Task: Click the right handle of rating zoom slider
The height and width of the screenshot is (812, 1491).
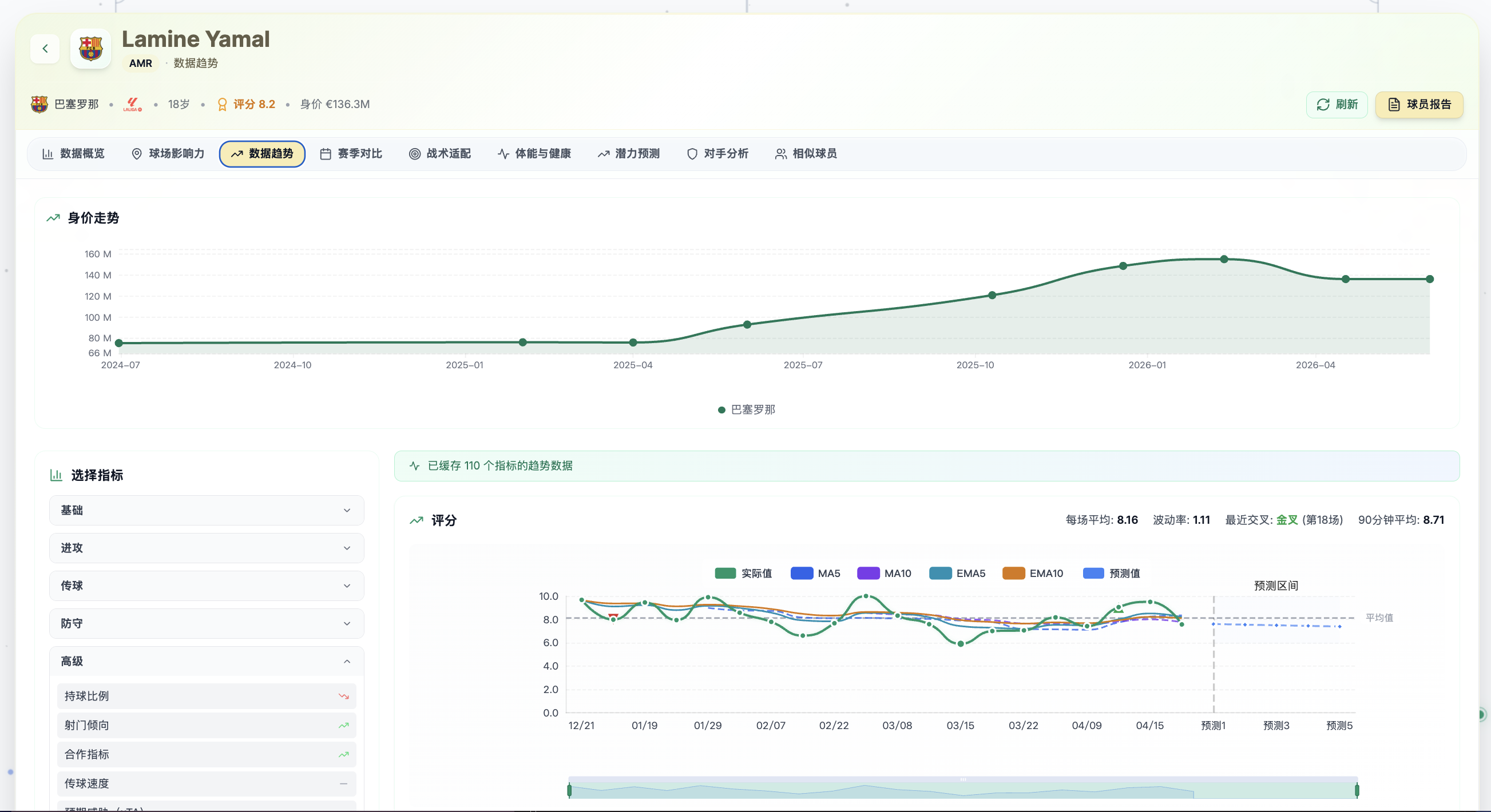Action: coord(1357,790)
